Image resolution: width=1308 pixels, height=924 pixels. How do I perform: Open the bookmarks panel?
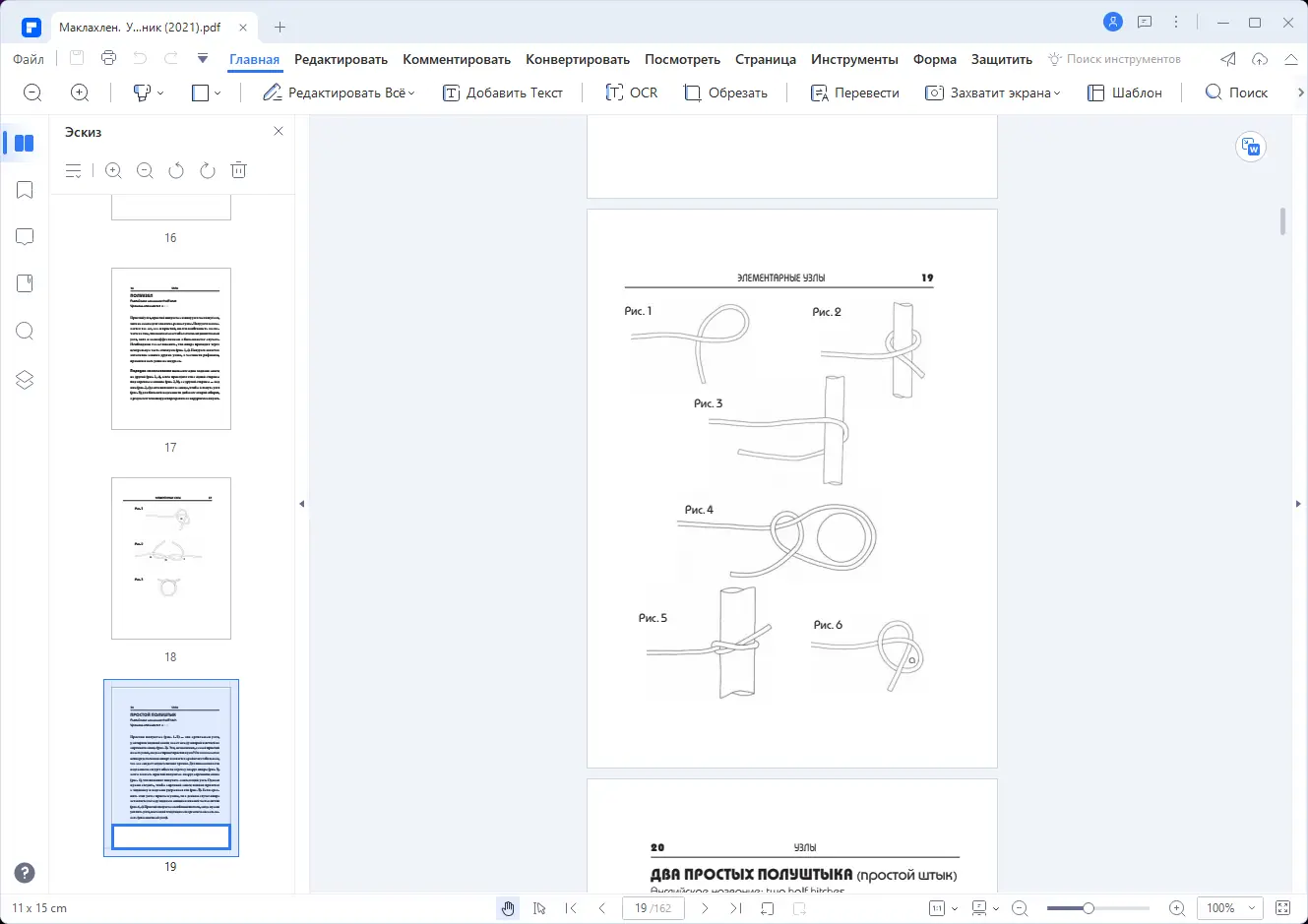coord(25,190)
